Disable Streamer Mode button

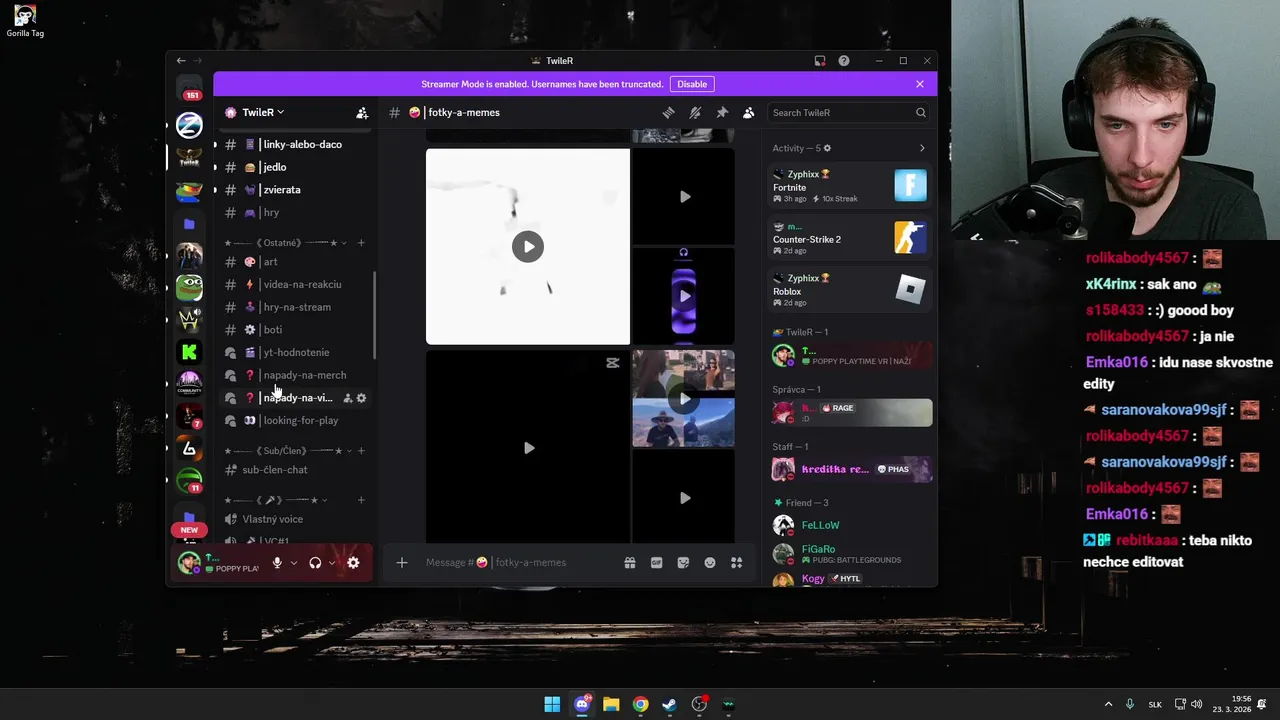pos(692,84)
